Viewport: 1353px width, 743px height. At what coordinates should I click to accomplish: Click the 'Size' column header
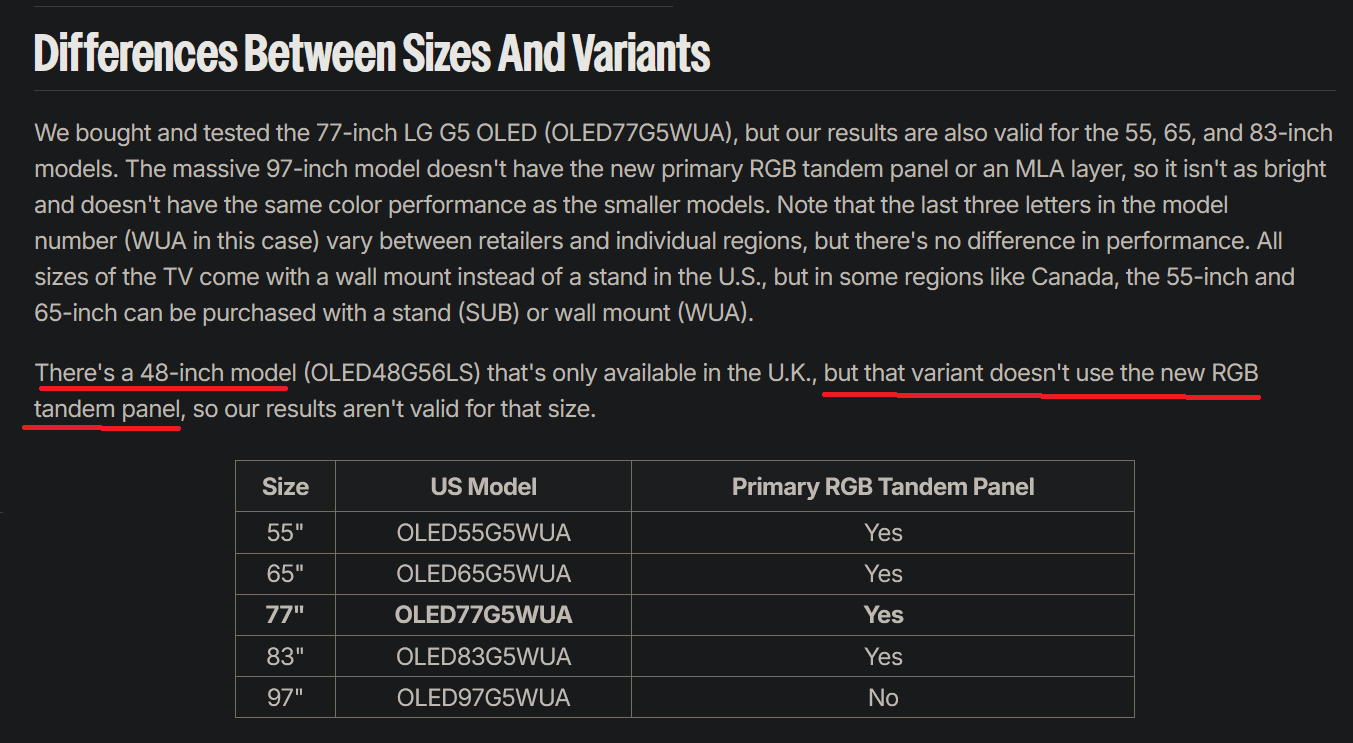285,487
